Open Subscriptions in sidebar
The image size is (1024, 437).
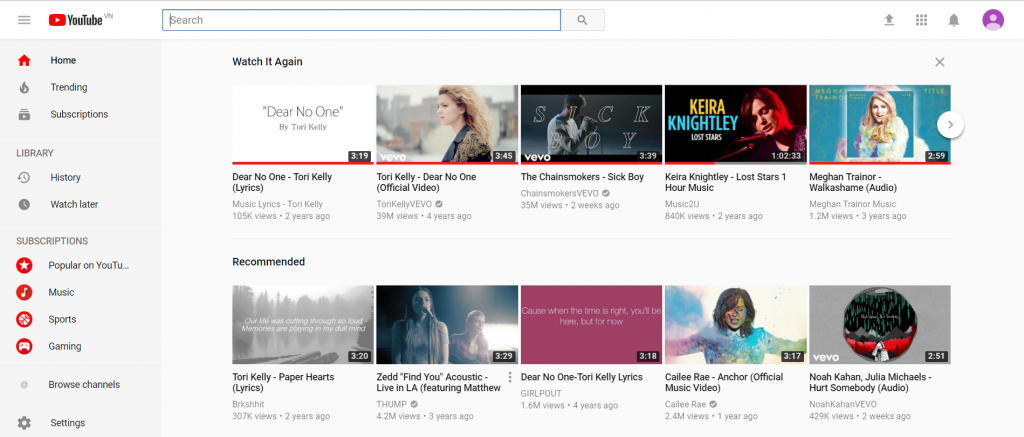(80, 114)
